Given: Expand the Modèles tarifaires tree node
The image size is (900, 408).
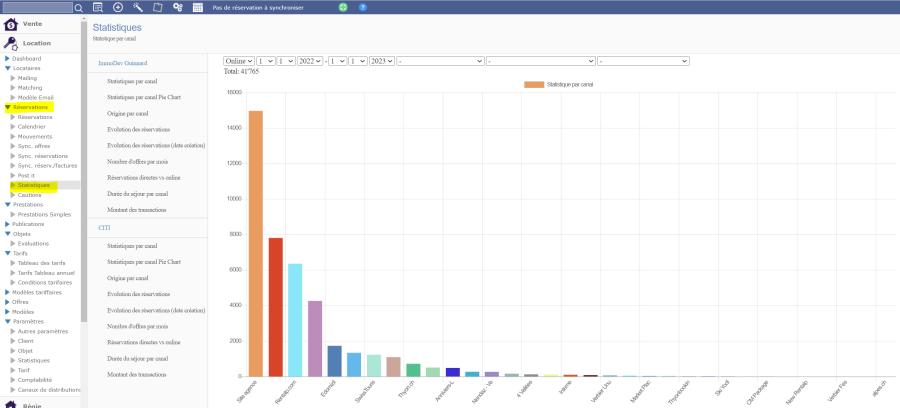Looking at the screenshot, I should (9, 292).
